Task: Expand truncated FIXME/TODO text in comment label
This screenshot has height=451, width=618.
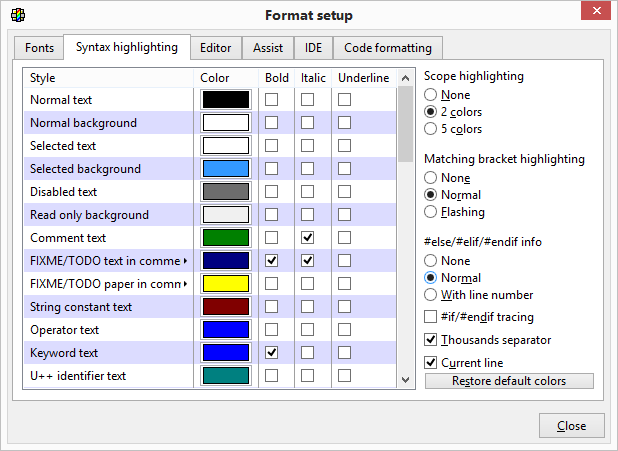Action: pyautogui.click(x=186, y=261)
